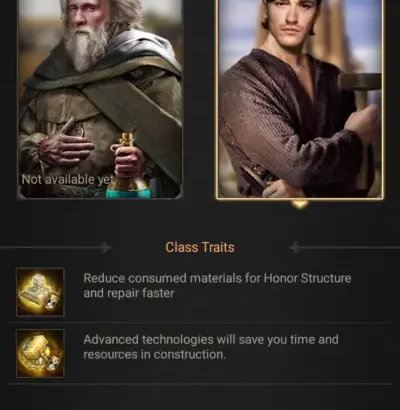Click the 'and repair faster' text line
The image size is (400, 410).
click(129, 293)
